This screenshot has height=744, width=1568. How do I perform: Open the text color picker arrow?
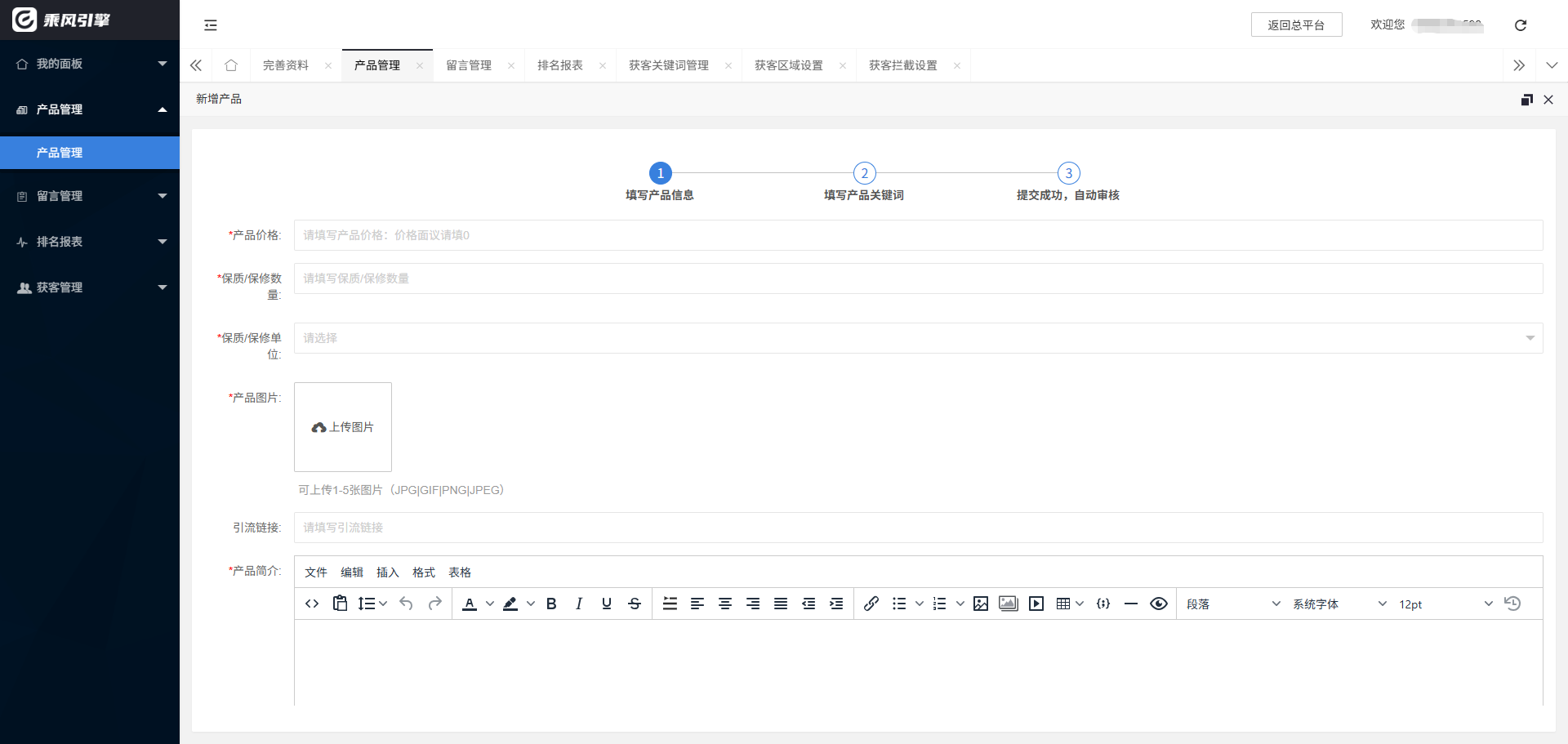490,604
